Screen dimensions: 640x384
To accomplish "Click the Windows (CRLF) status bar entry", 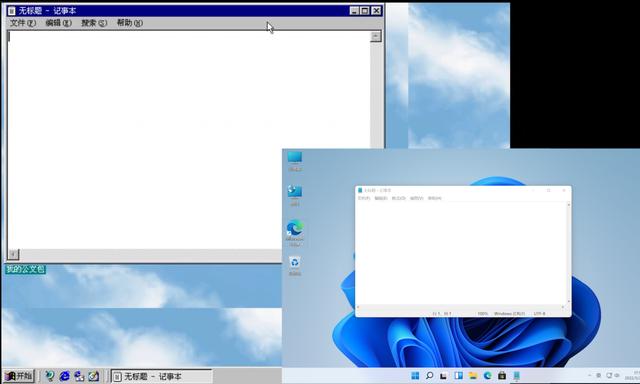I will (x=510, y=314).
